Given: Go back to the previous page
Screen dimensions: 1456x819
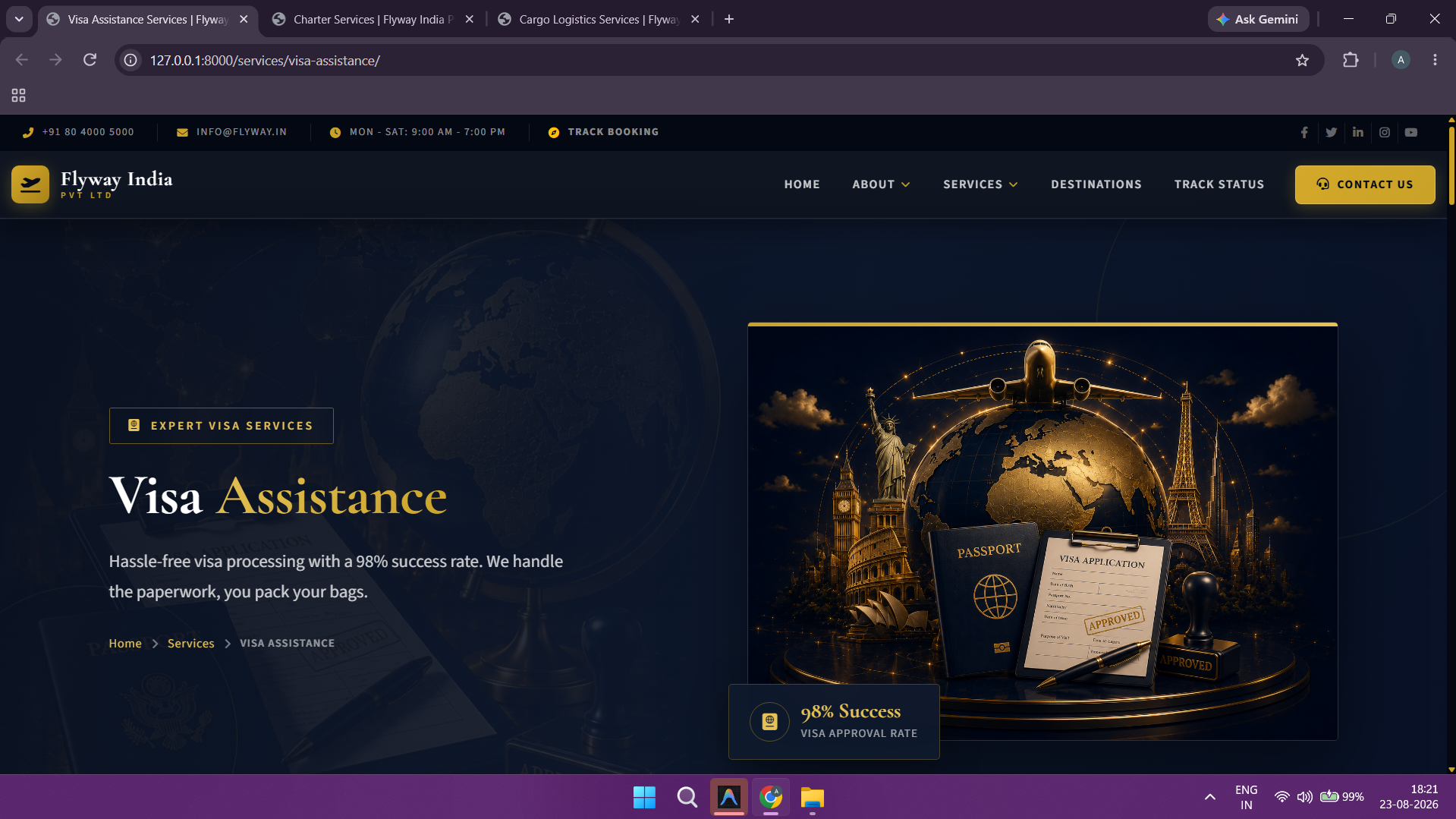Looking at the screenshot, I should (x=21, y=60).
